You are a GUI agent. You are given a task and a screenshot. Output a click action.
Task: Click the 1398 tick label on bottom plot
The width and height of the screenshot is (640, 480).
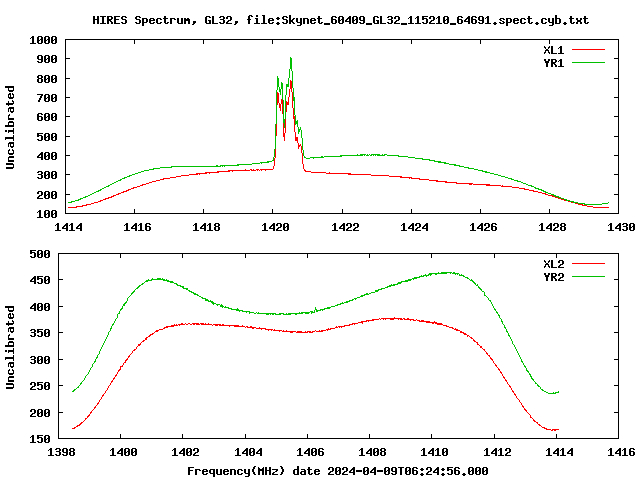point(61,452)
